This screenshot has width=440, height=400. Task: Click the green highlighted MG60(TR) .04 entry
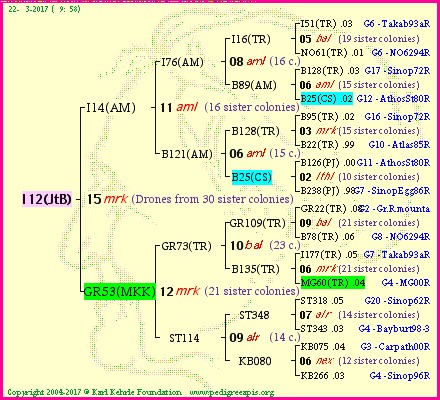click(333, 283)
